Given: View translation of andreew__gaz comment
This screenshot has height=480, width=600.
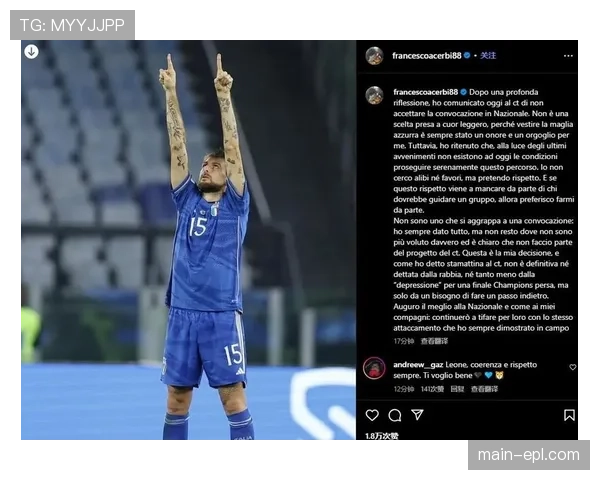Looking at the screenshot, I should pyautogui.click(x=484, y=389).
